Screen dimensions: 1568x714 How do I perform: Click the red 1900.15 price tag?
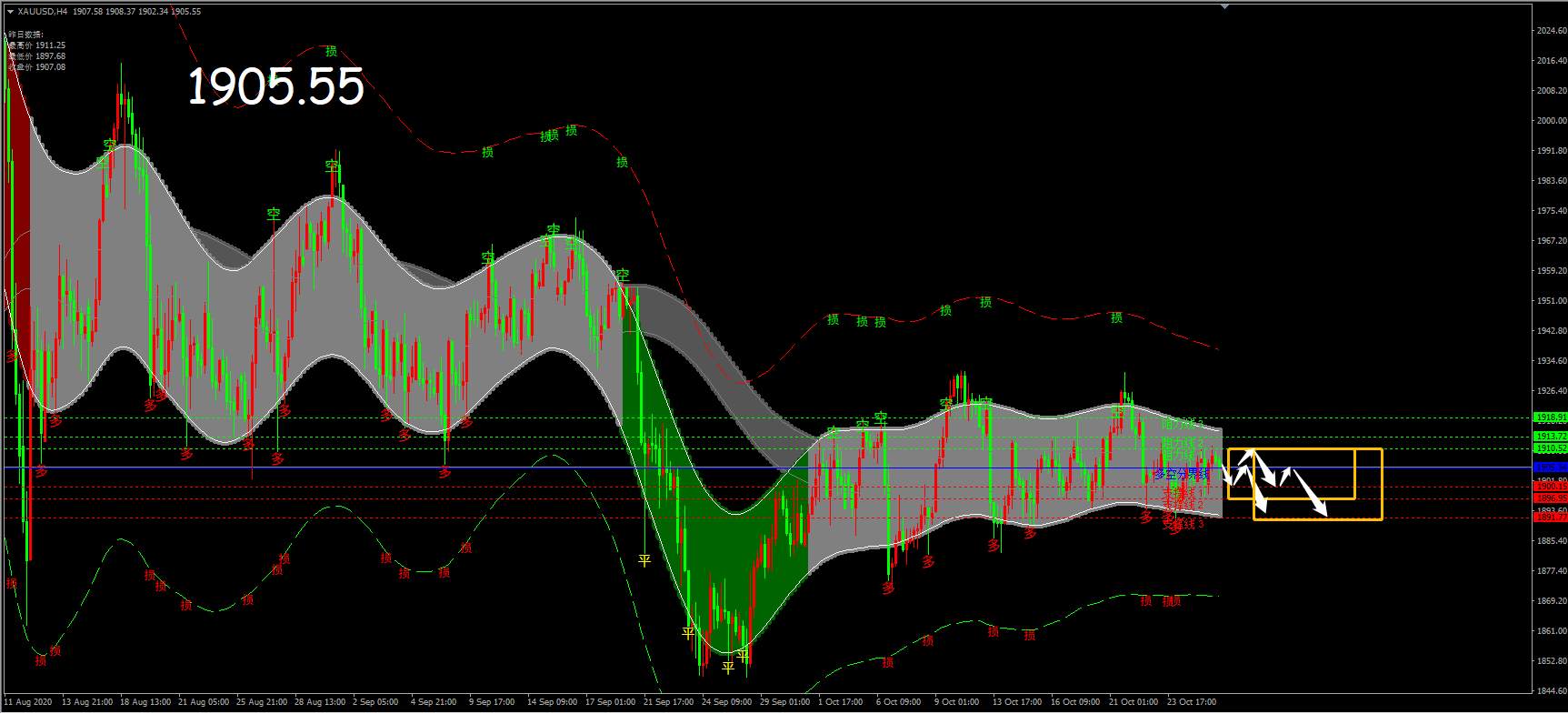pyautogui.click(x=1550, y=487)
